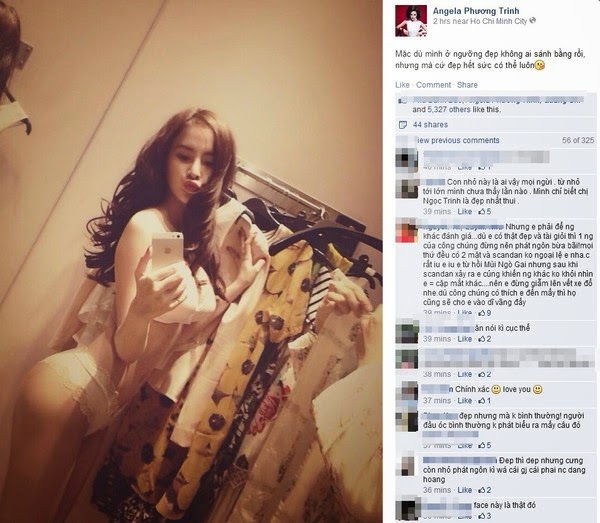Open the Angela Phương Trinh profile name link

tap(476, 11)
